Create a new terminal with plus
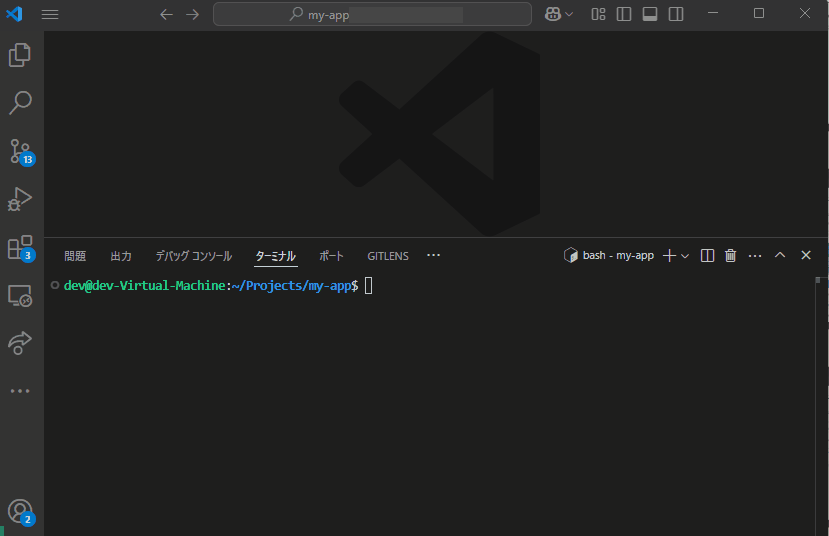Viewport: 829px width, 536px height. coord(669,256)
